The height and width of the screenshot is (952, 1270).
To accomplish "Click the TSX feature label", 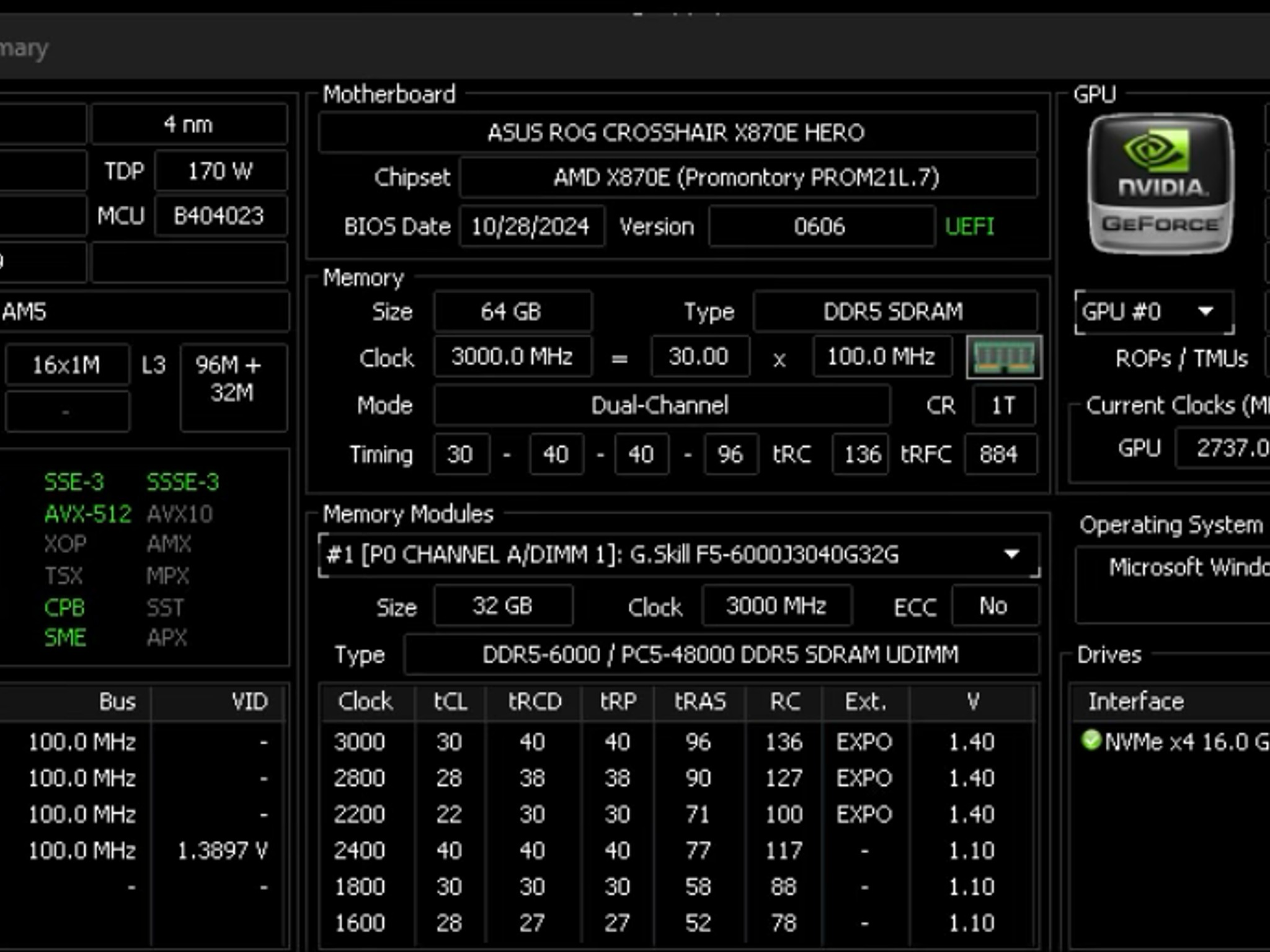I will coord(63,576).
